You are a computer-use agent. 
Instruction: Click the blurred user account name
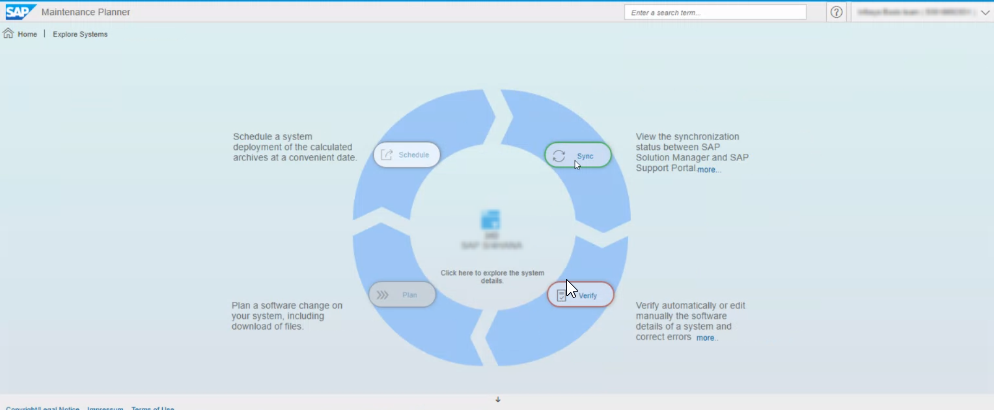pos(916,12)
